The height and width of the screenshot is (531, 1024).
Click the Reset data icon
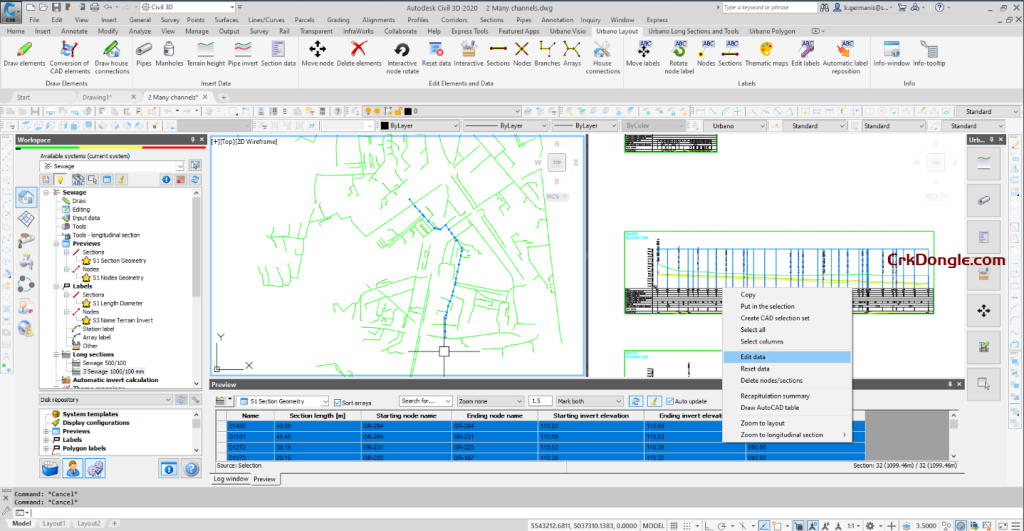[x=436, y=54]
